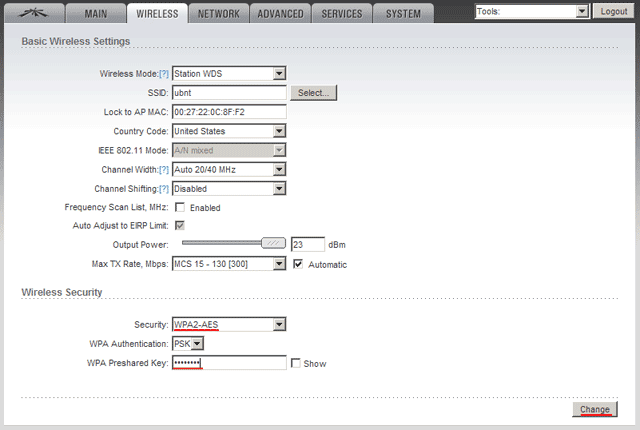The height and width of the screenshot is (430, 640).
Task: Open the SERVICES tab
Action: pyautogui.click(x=342, y=13)
